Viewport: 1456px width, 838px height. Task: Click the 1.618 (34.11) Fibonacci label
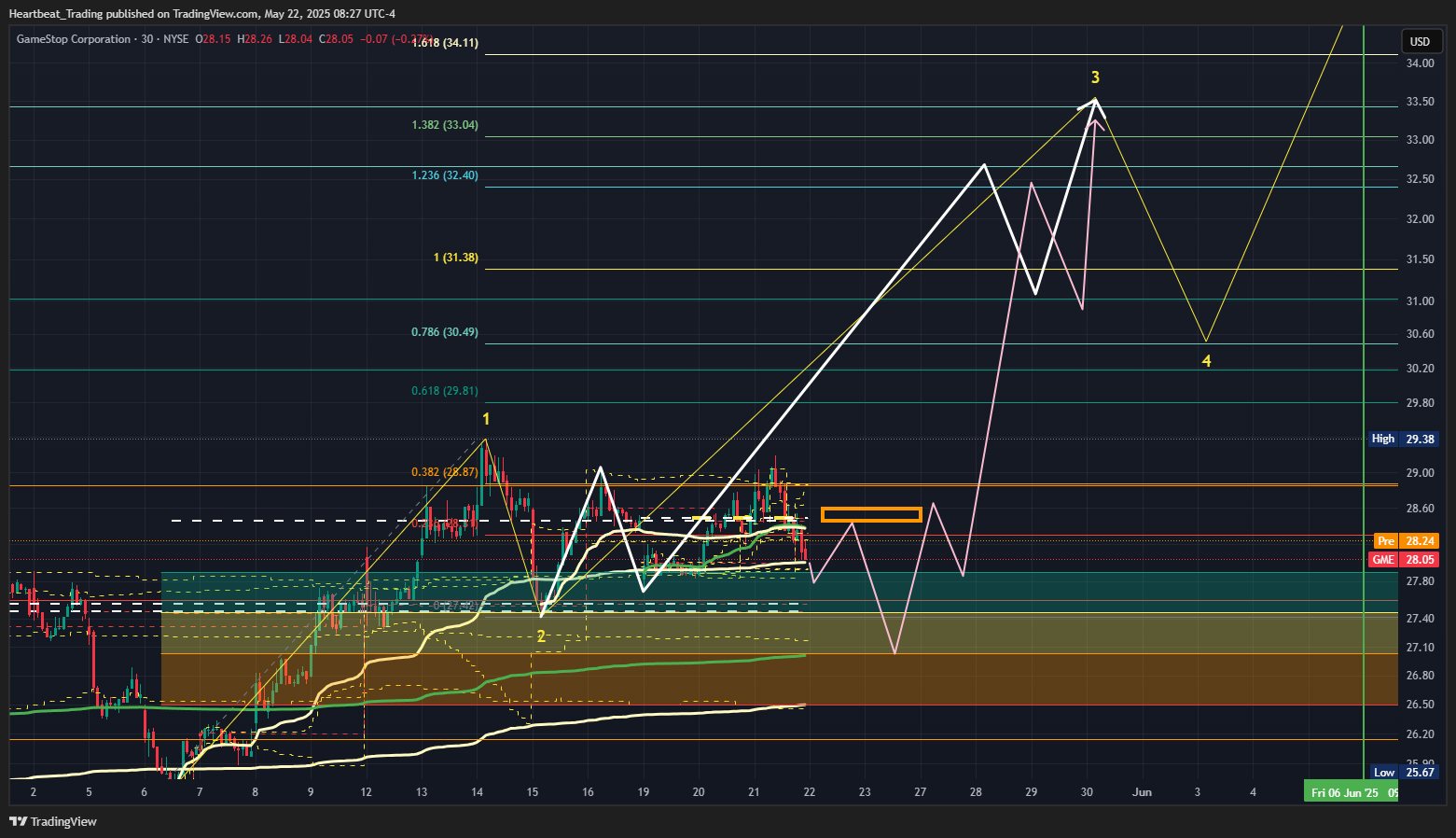(x=445, y=42)
